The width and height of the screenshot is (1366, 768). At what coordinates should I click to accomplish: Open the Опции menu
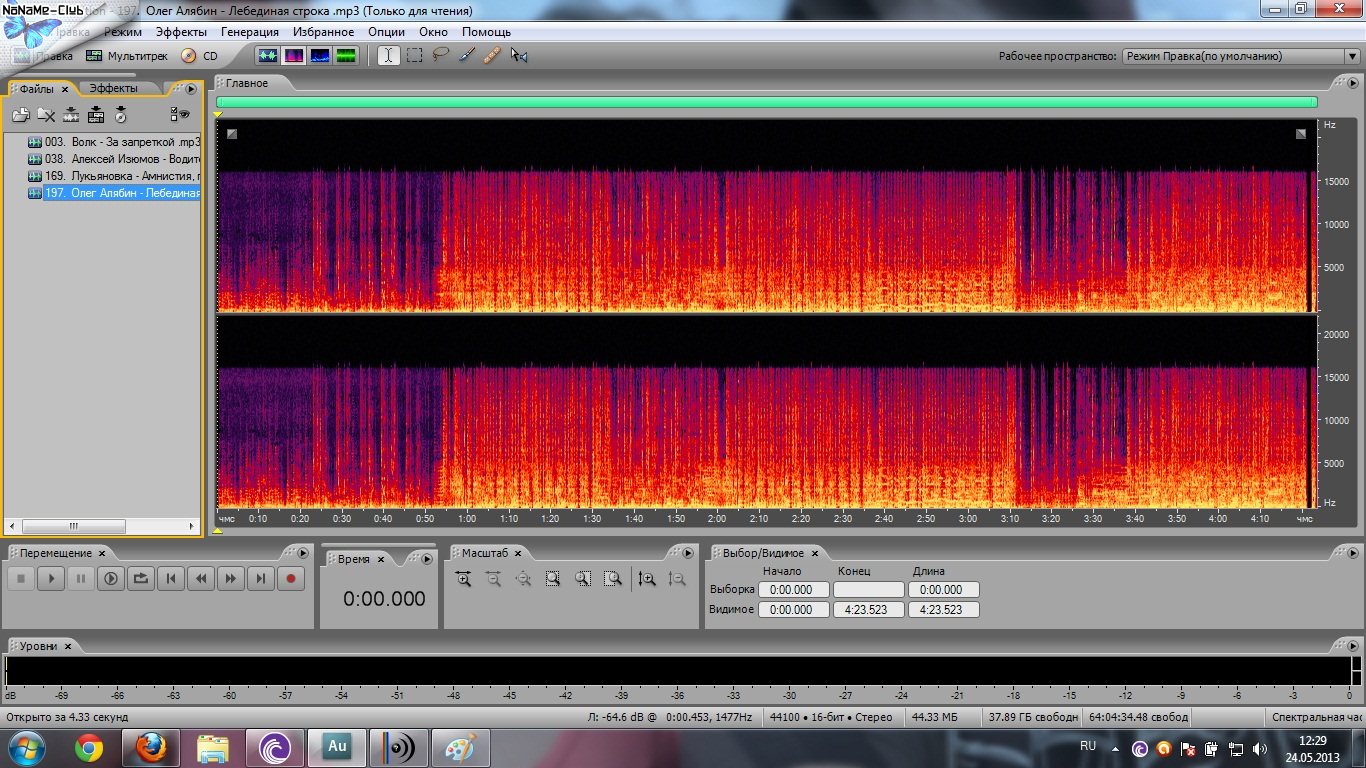click(387, 32)
